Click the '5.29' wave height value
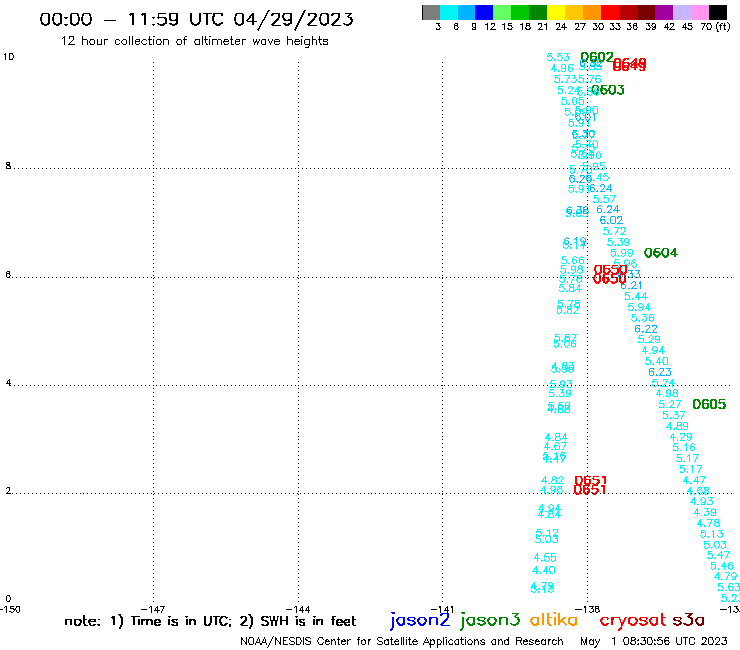The height and width of the screenshot is (650, 740). click(649, 339)
